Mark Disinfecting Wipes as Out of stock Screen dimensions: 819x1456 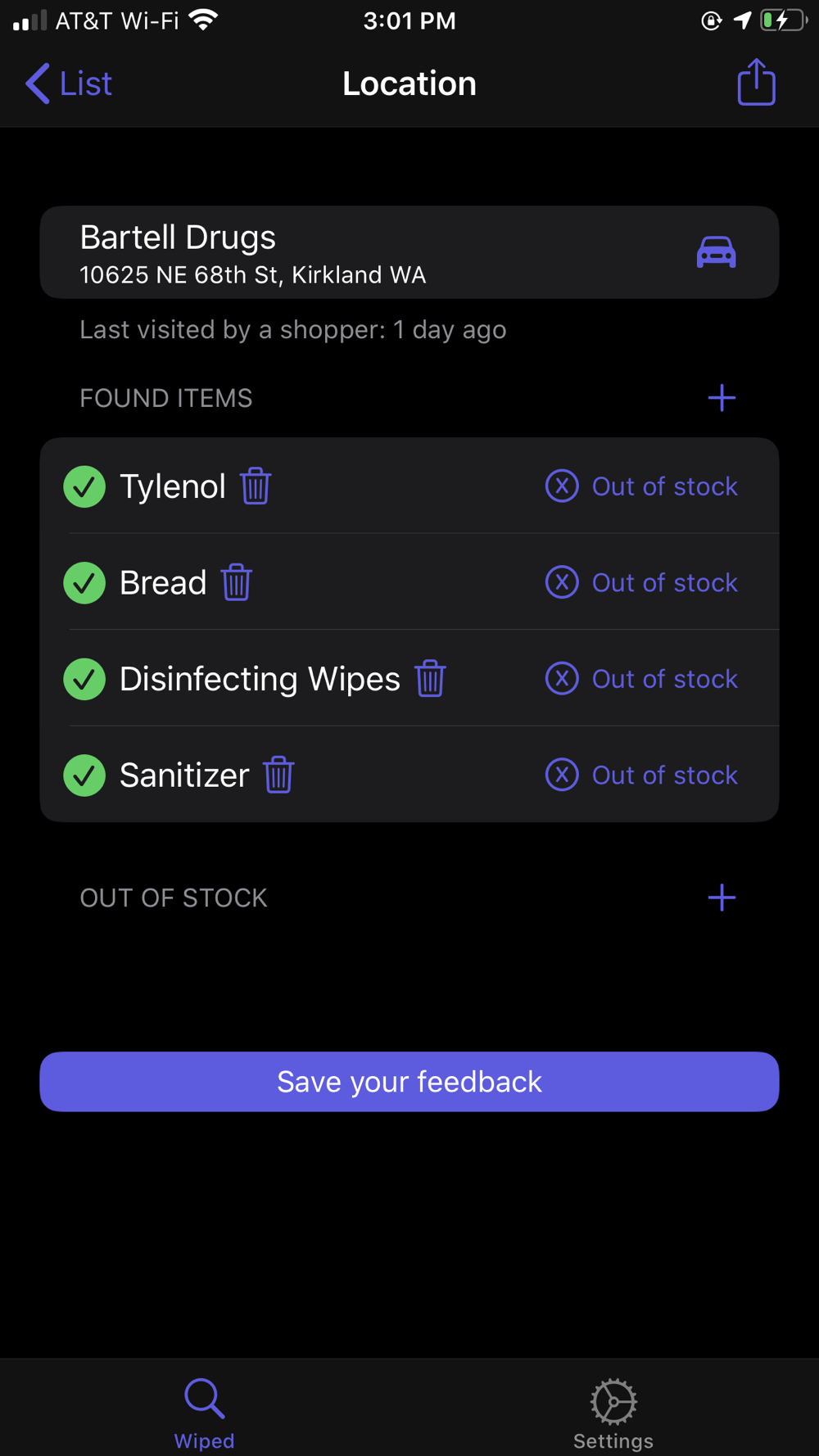coord(642,679)
